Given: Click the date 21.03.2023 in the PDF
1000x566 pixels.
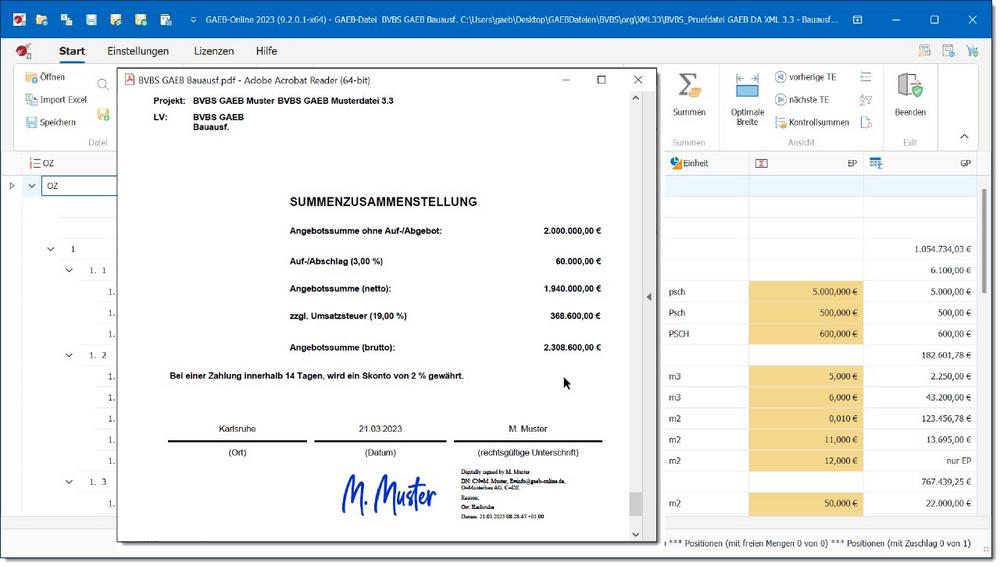Looking at the screenshot, I should [x=380, y=429].
